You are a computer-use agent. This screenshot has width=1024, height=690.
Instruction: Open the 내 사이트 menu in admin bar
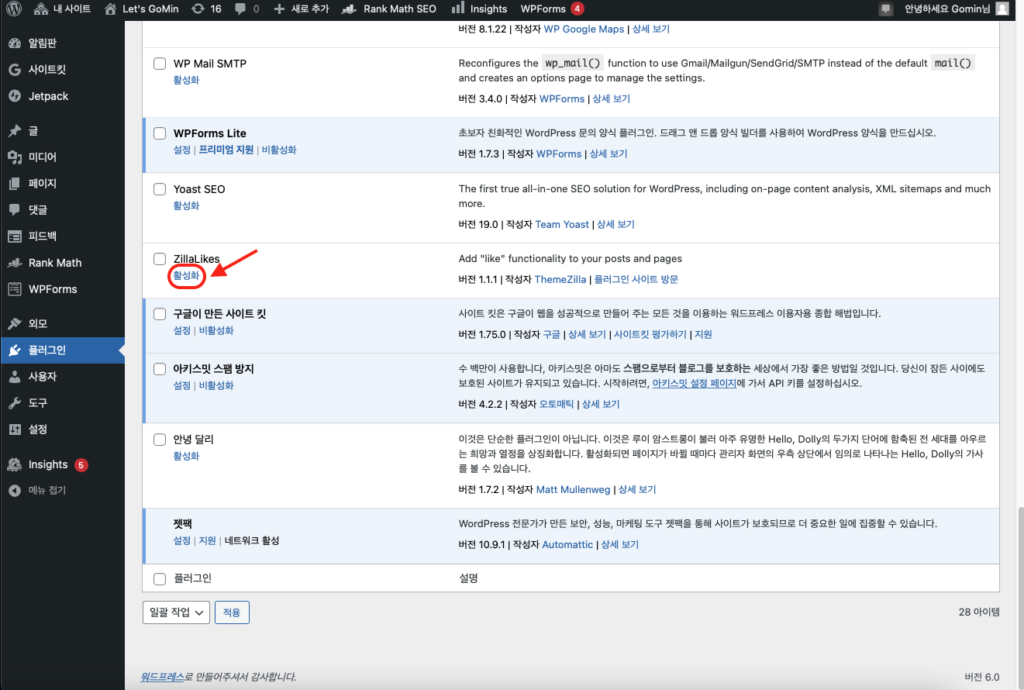[x=62, y=8]
